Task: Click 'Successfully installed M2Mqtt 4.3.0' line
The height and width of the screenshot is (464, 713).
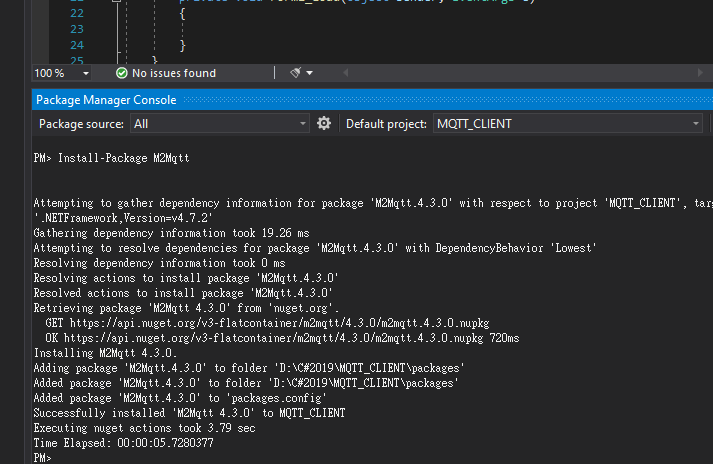Action: coord(189,413)
